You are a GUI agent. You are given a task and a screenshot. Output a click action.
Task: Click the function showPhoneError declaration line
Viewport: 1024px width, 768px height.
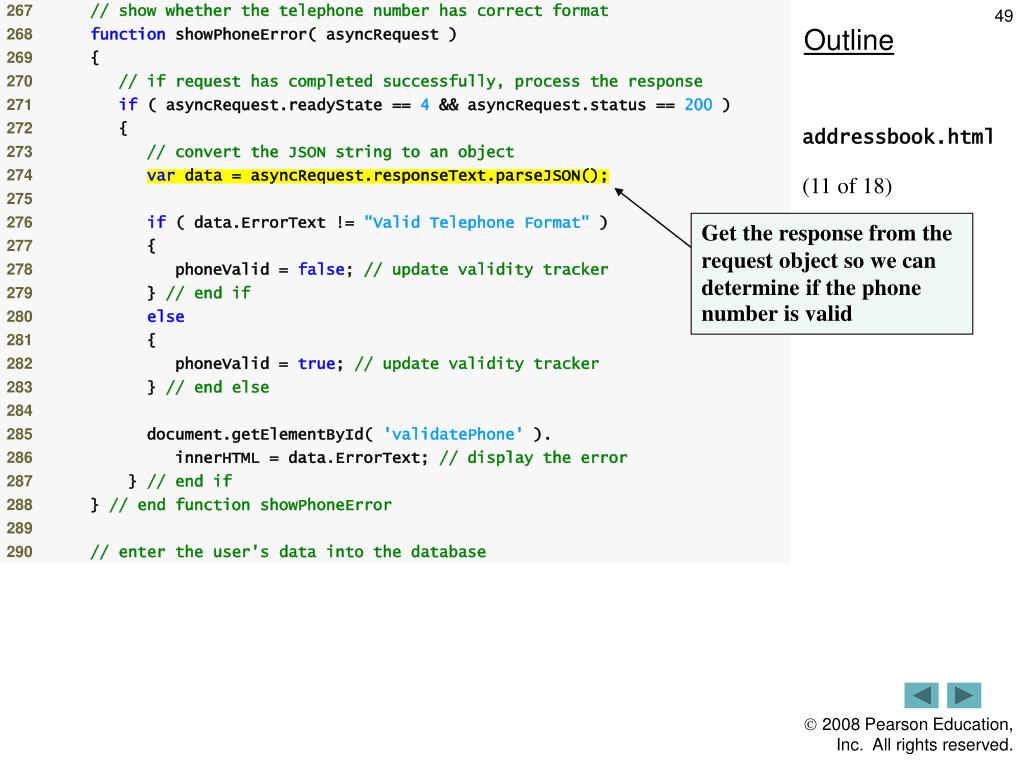[x=273, y=35]
